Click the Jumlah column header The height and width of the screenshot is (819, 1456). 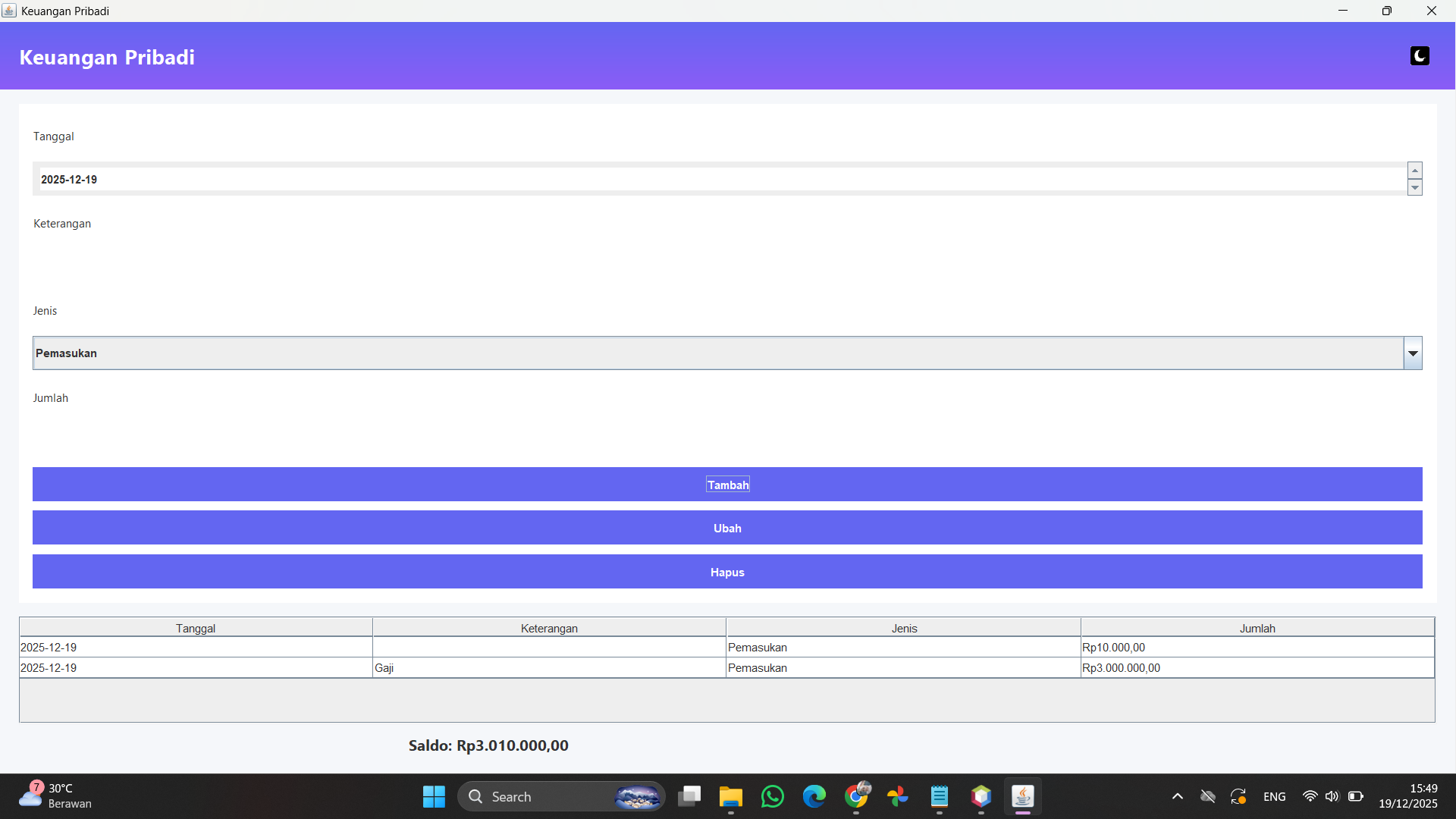pyautogui.click(x=1257, y=628)
